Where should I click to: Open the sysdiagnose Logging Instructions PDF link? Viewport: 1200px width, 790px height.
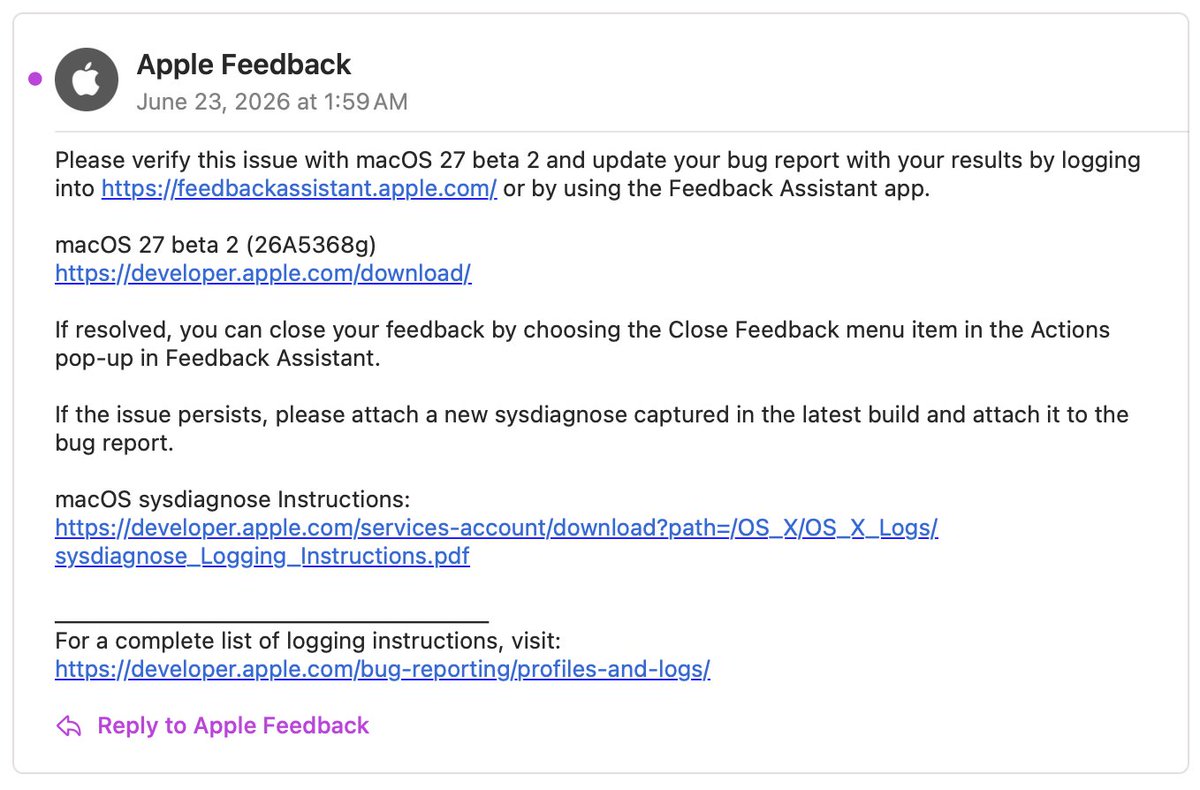496,542
